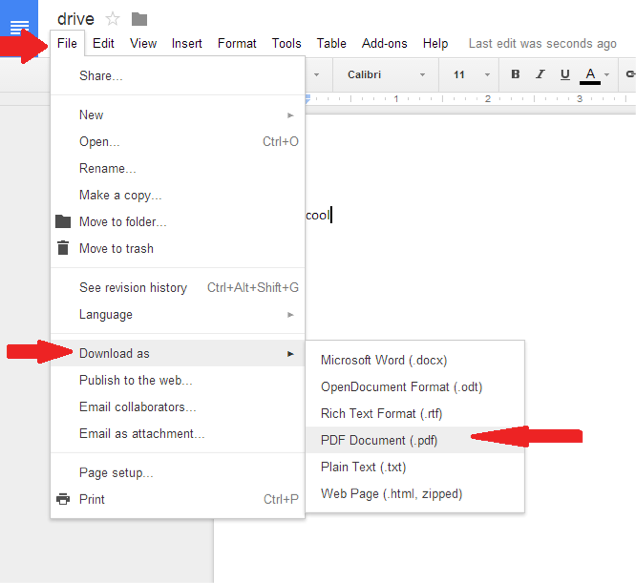The image size is (636, 583).
Task: Open the Format menu
Action: click(237, 43)
